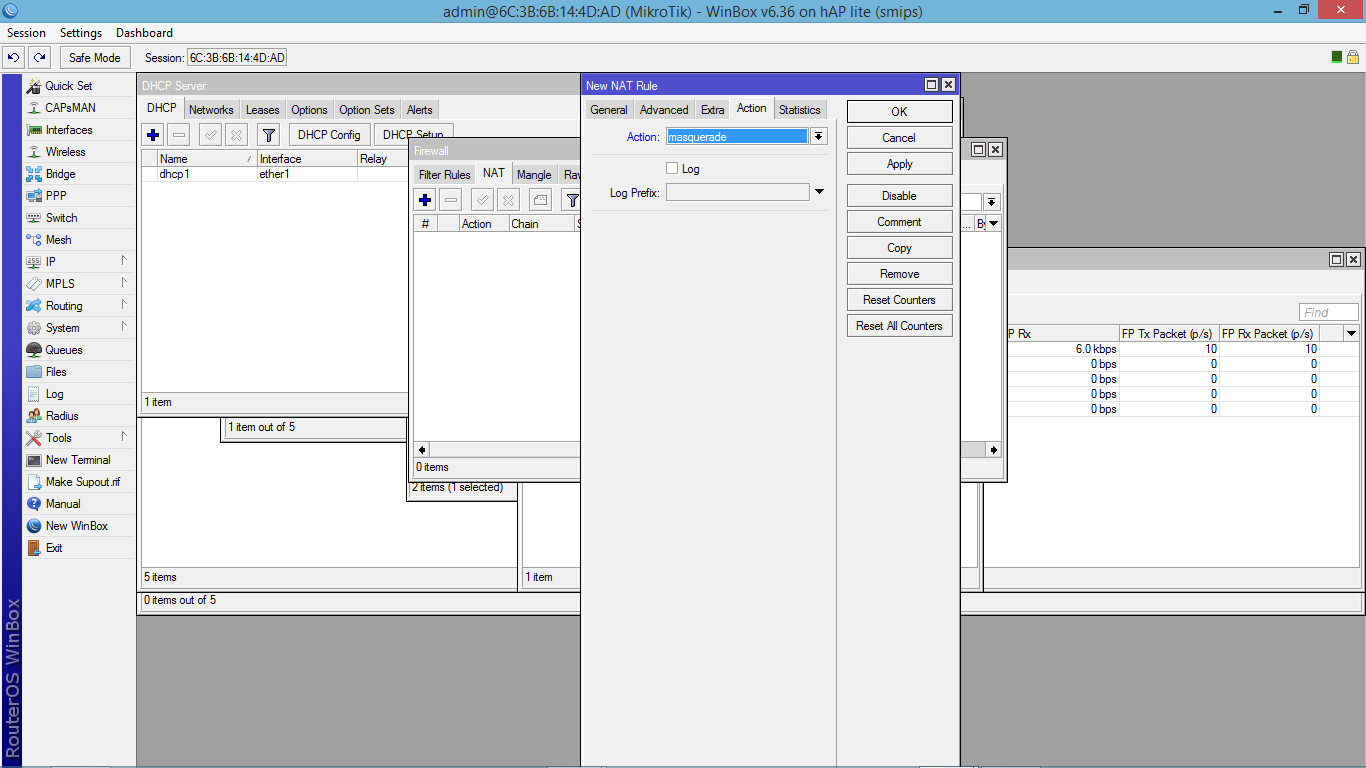
Task: Click the Redo arrow in the top toolbar
Action: [x=39, y=58]
